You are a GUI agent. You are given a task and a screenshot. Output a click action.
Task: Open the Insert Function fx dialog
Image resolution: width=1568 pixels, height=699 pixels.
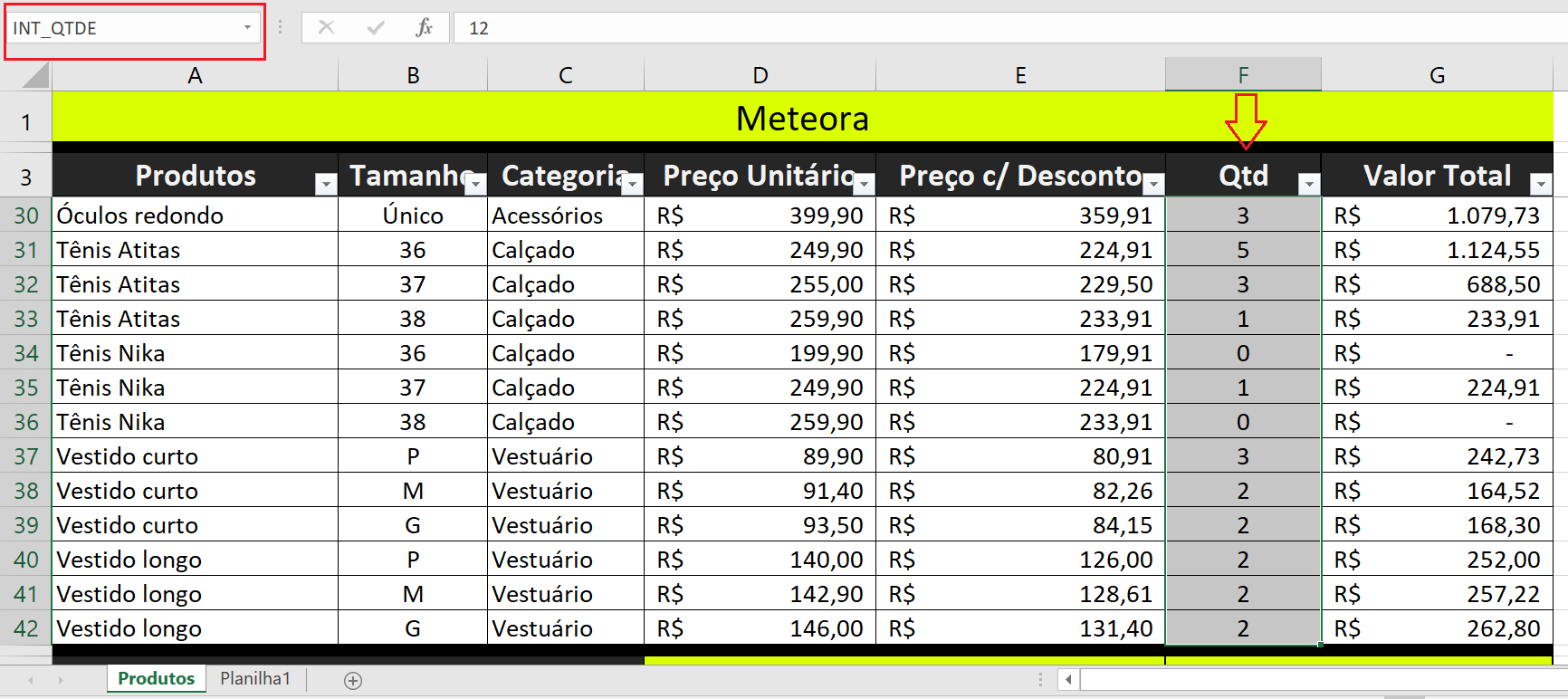tap(424, 28)
